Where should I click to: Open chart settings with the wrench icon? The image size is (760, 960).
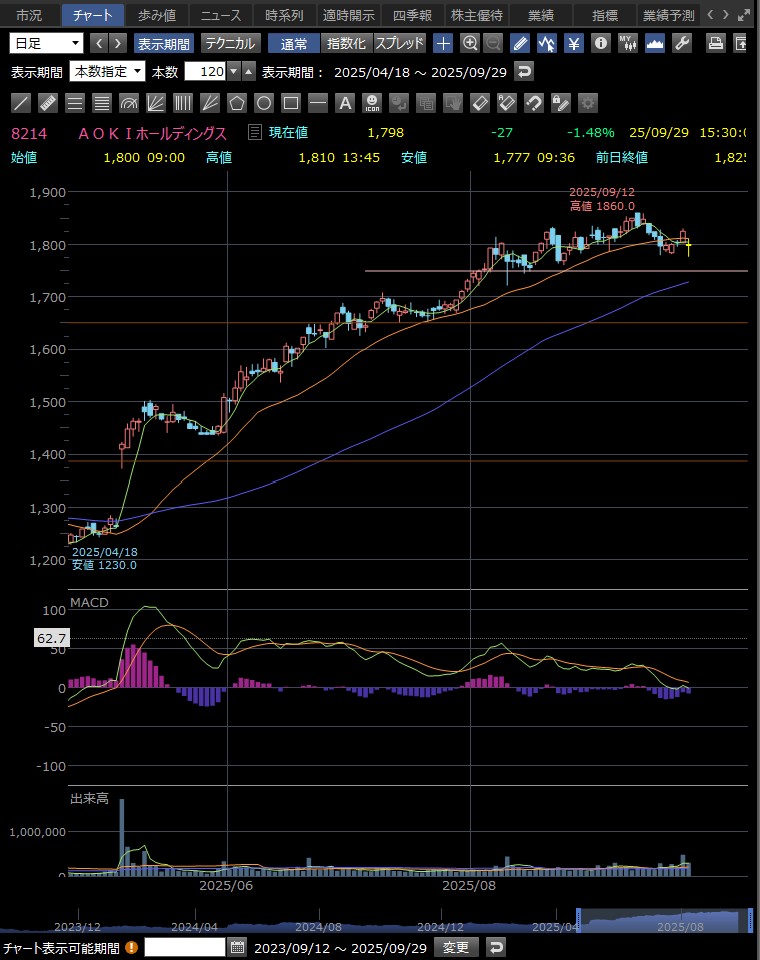point(682,43)
